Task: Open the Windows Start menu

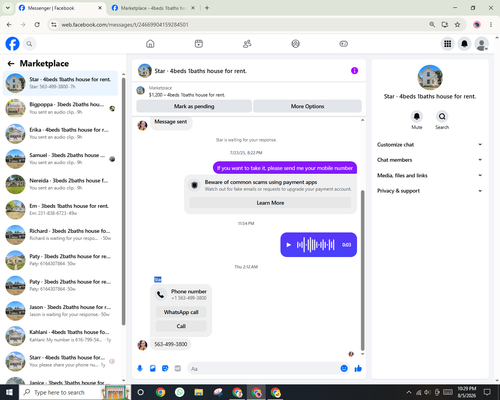Action: point(9,392)
